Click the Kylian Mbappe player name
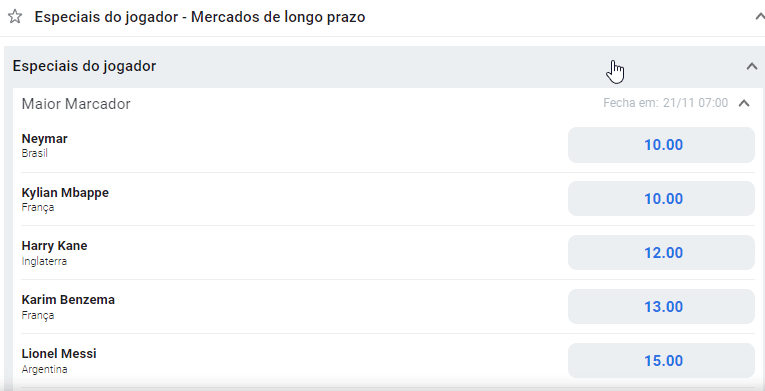This screenshot has width=765, height=391. (65, 193)
